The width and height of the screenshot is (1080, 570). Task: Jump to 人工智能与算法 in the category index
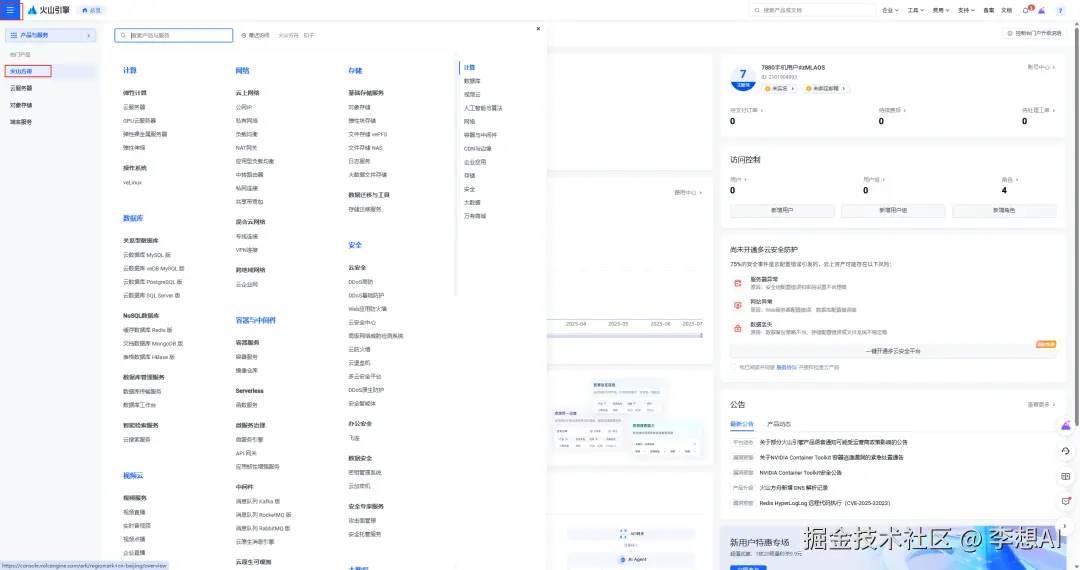483,108
